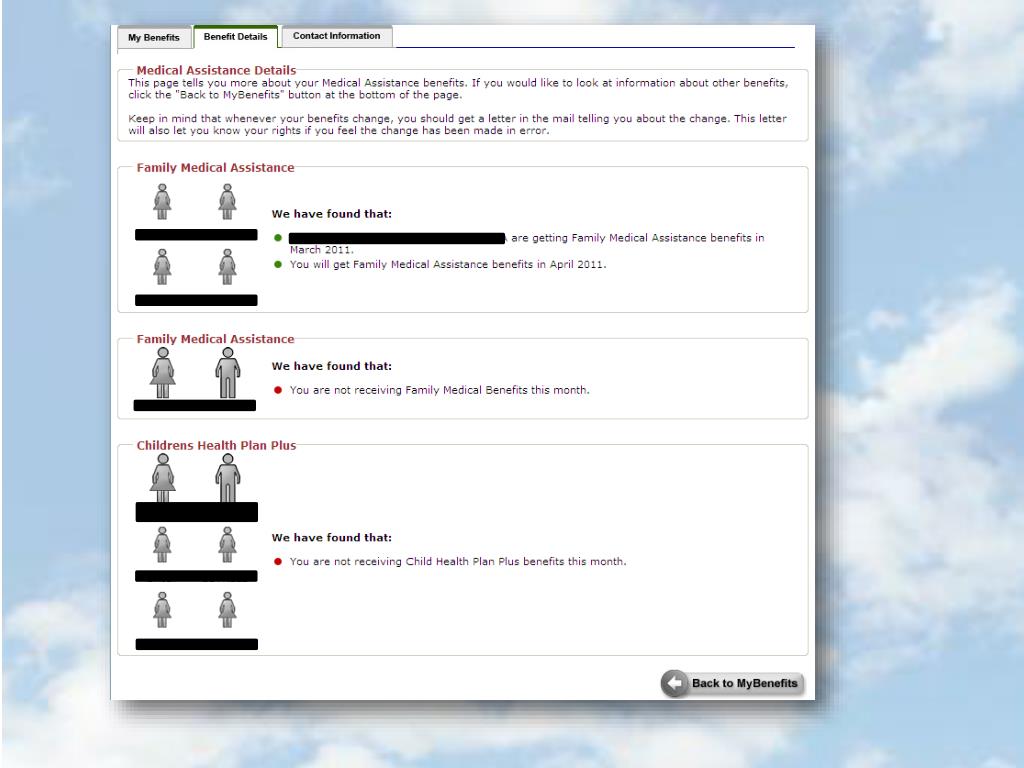Click adult man icon in Childrens Health Plan Plus

pos(228,477)
